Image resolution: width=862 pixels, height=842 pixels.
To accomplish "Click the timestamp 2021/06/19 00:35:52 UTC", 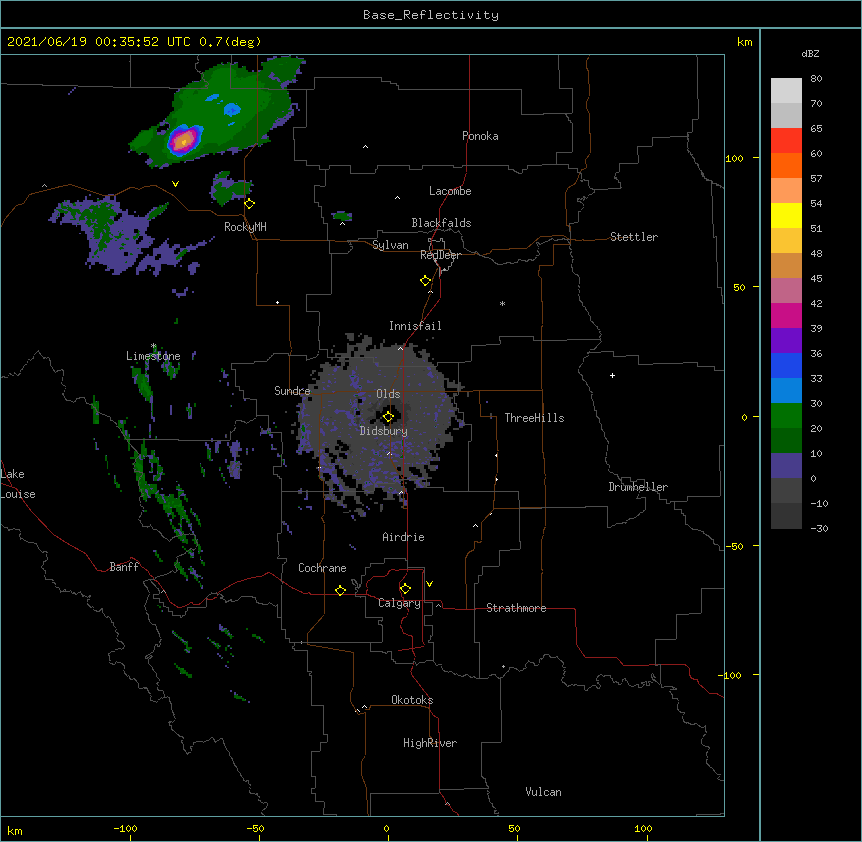I will 99,42.
